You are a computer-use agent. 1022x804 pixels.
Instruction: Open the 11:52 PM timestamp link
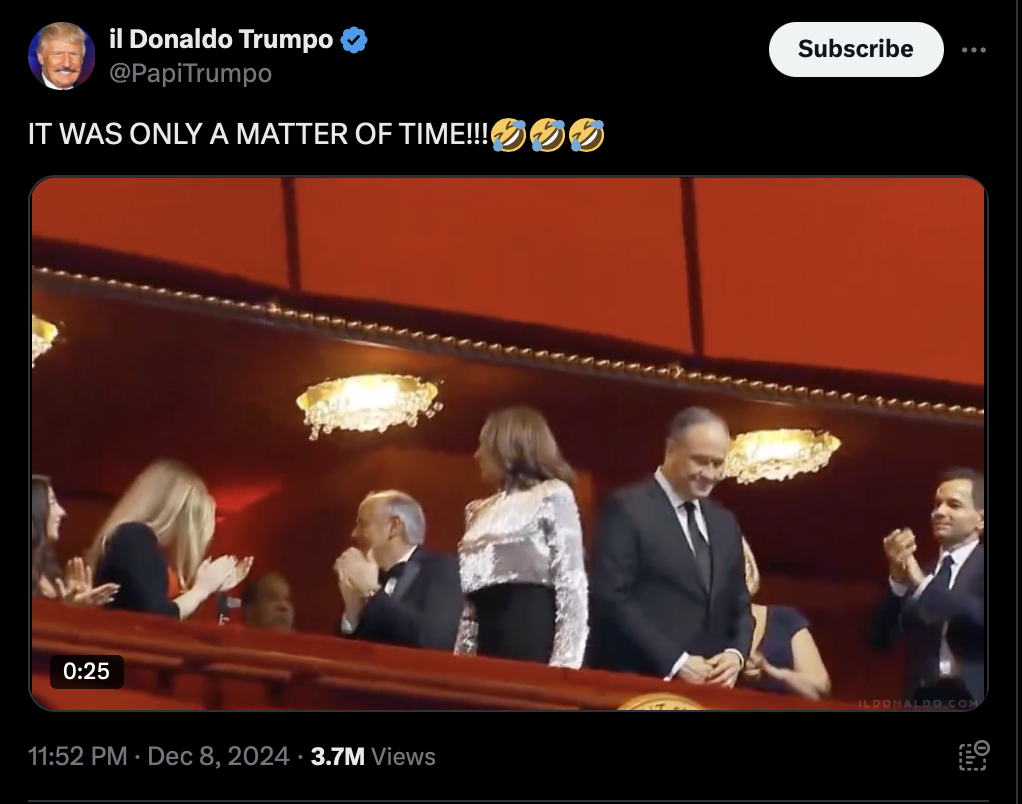click(x=78, y=756)
